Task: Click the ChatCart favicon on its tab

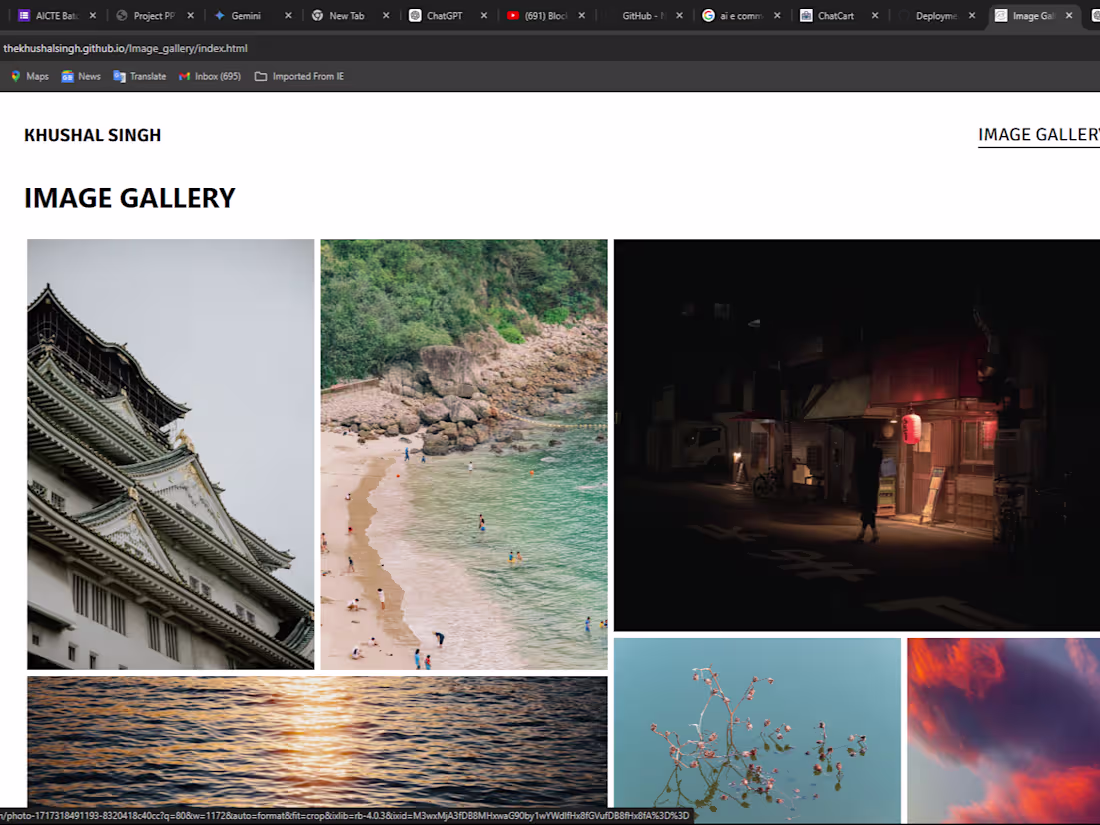Action: 805,15
